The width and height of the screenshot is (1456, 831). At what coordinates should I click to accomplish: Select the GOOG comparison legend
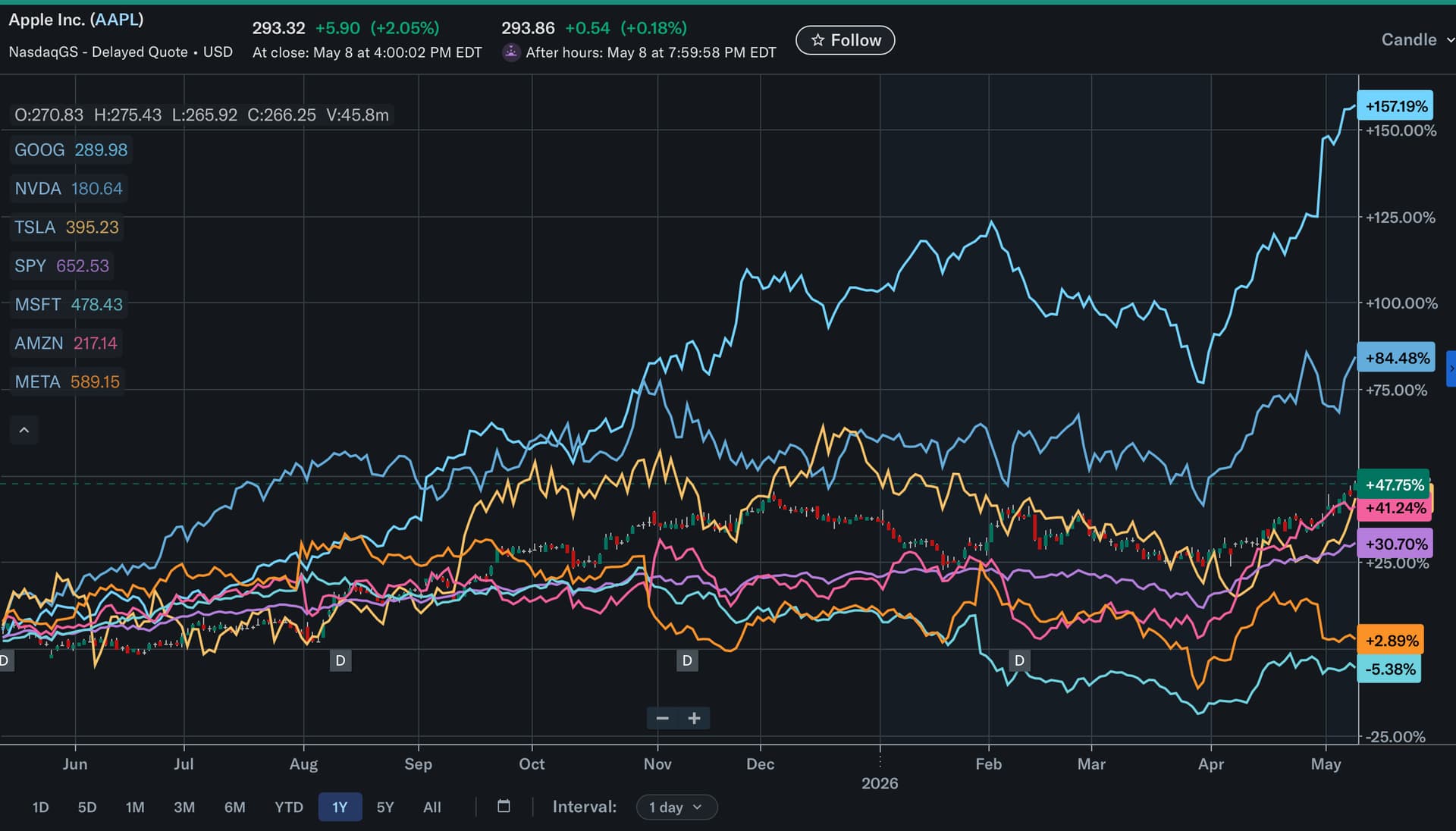click(x=71, y=150)
